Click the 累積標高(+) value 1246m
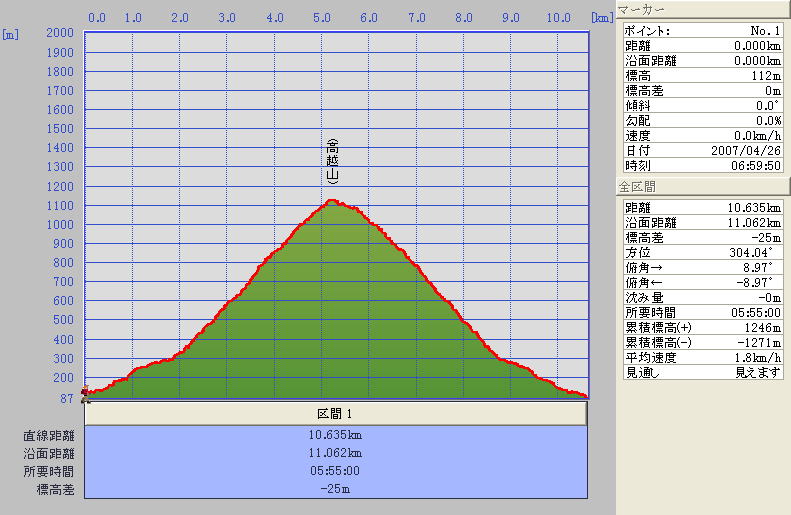791x515 pixels. click(x=762, y=328)
